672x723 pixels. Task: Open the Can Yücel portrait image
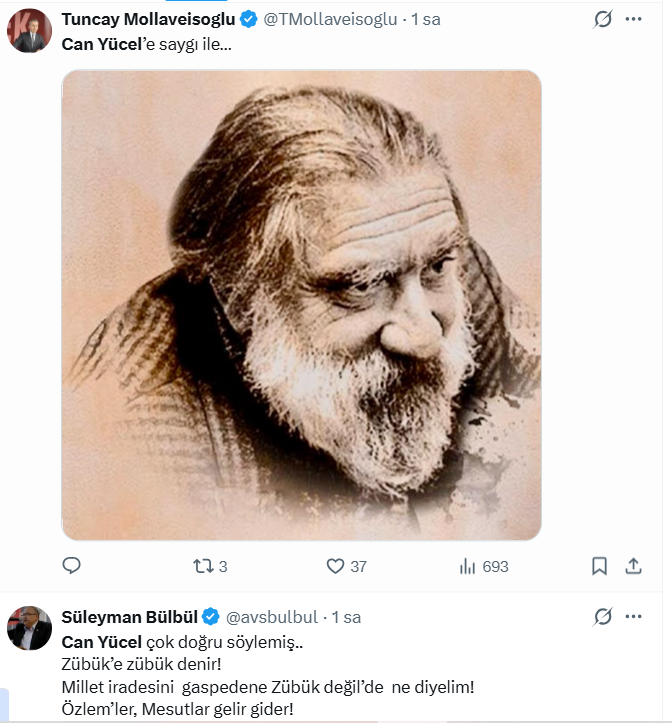(x=301, y=305)
